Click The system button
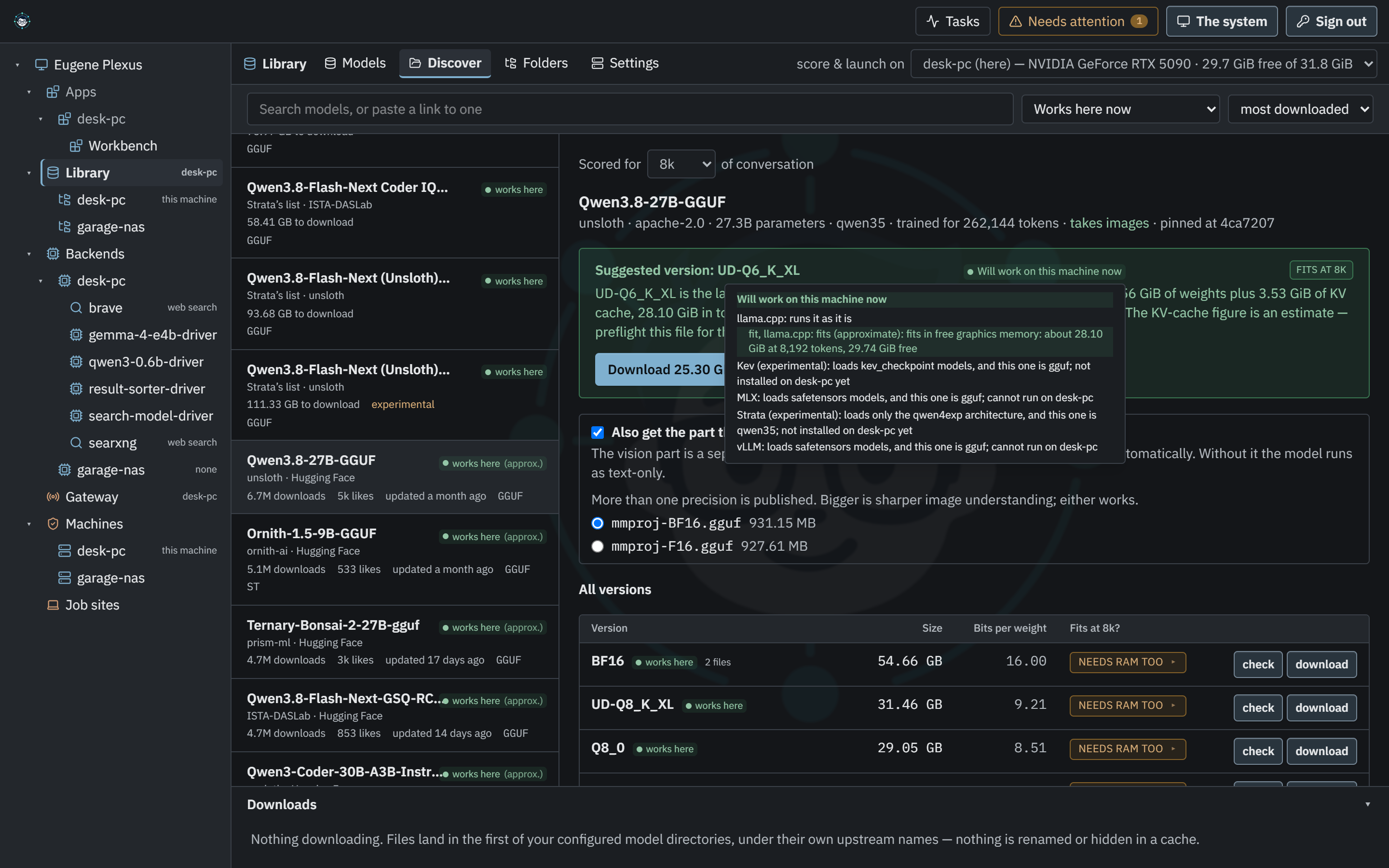 [1222, 21]
